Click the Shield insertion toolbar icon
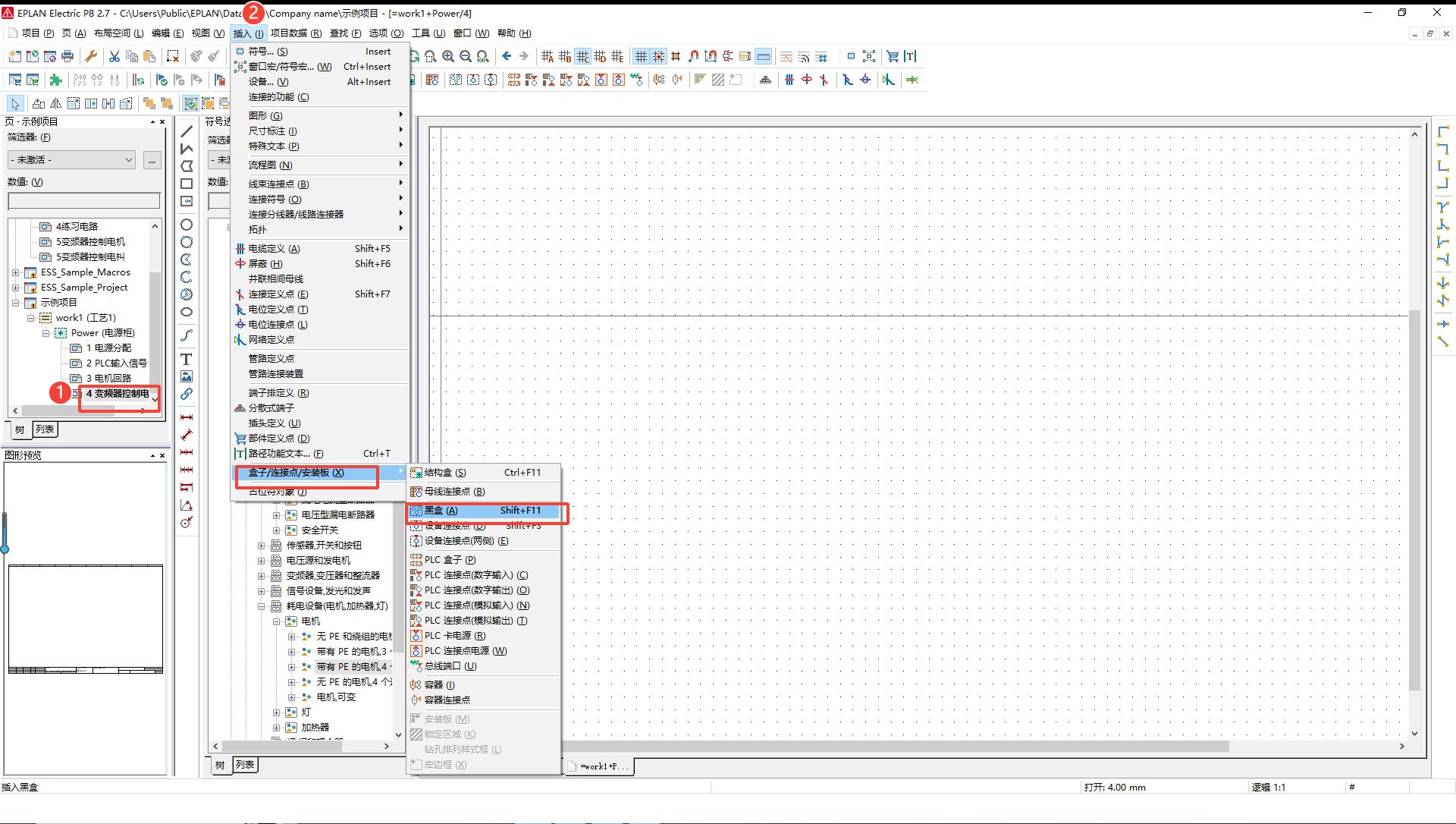The image size is (1456, 824). point(807,80)
